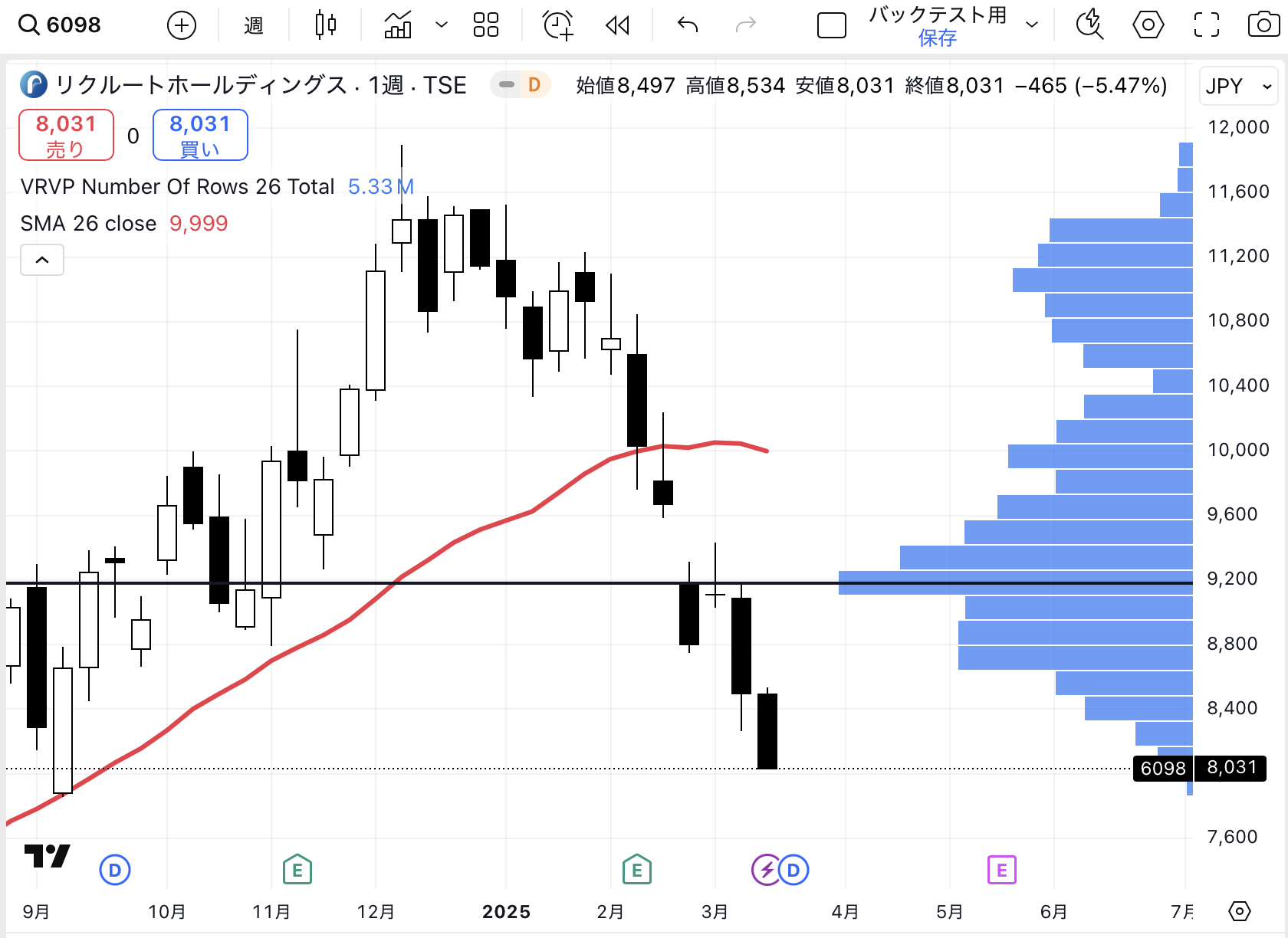Click the 始値8,497 open value
The height and width of the screenshot is (938, 1288).
pyautogui.click(x=626, y=85)
